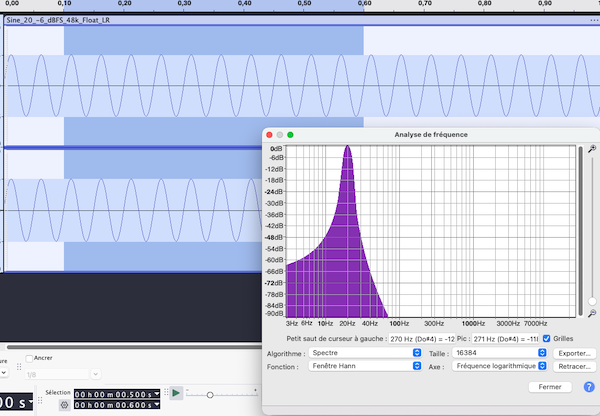Maximize the Analyse de fréquence window
Image resolution: width=600 pixels, height=416 pixels.
click(x=290, y=135)
